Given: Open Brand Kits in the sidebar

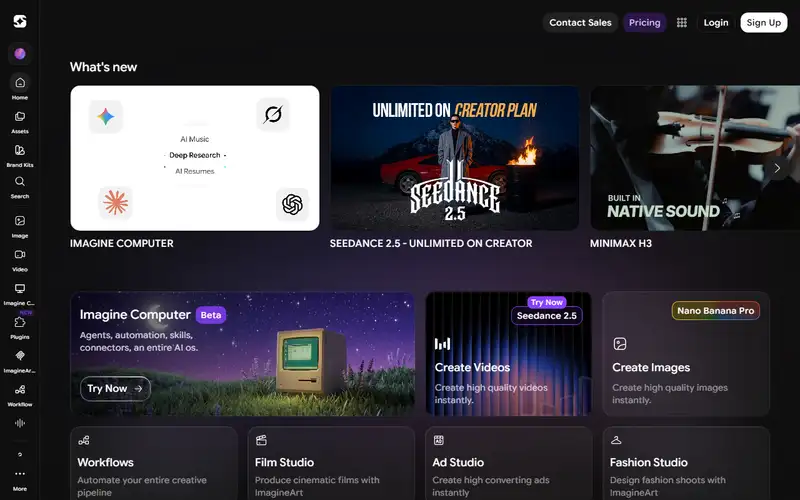Looking at the screenshot, I should tap(20, 156).
